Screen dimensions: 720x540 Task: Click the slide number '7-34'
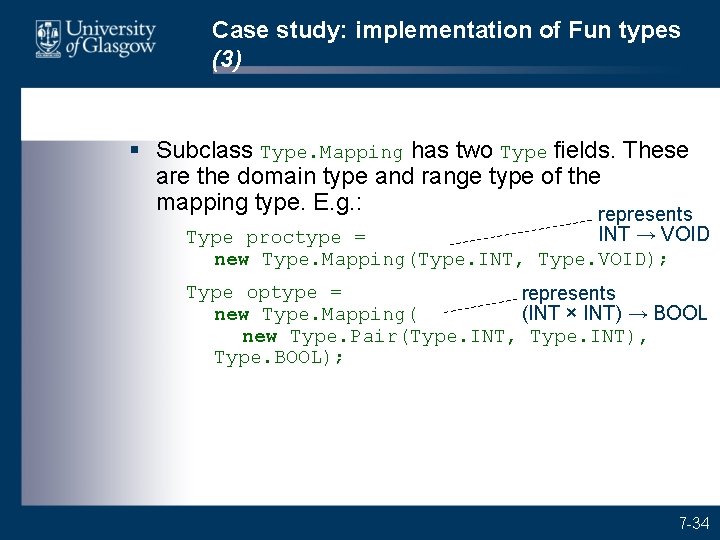tap(694, 523)
